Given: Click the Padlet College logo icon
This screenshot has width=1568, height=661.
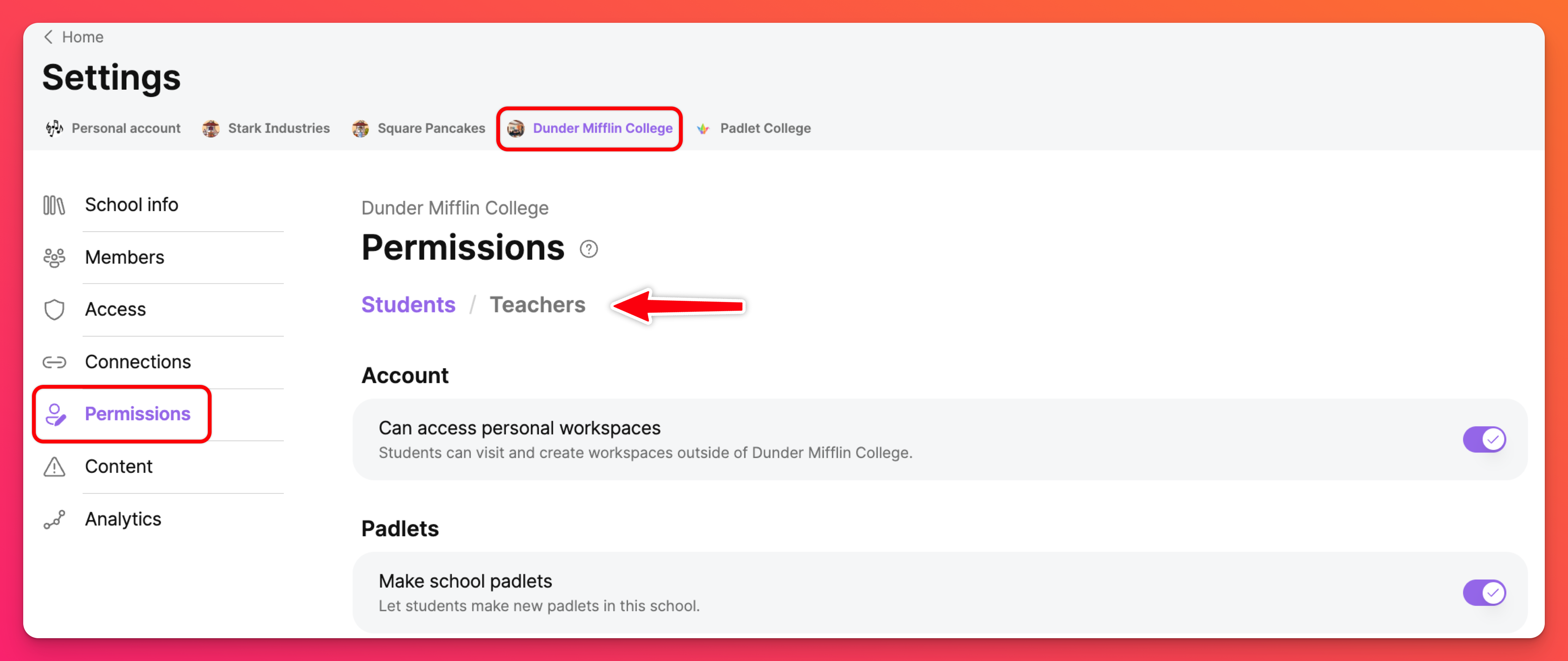Looking at the screenshot, I should click(703, 128).
